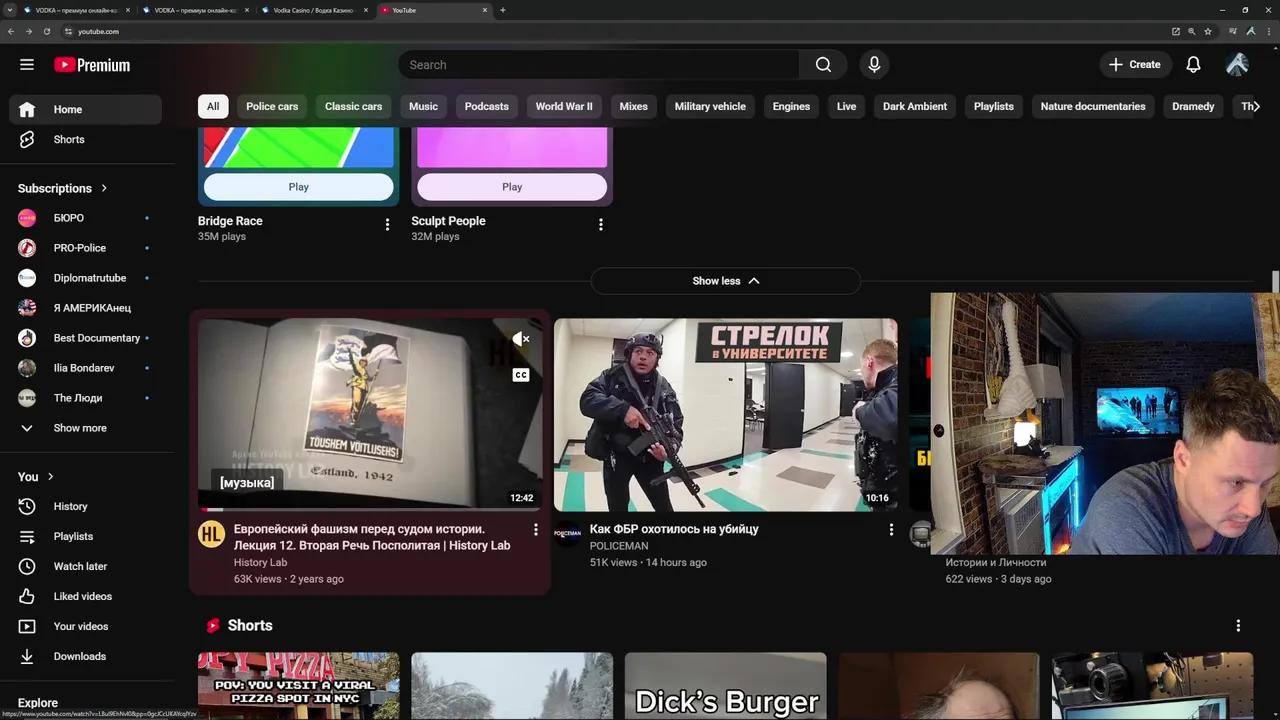Click the YouTube Premium logo
Screen dimensions: 1280x720
pyautogui.click(x=92, y=65)
